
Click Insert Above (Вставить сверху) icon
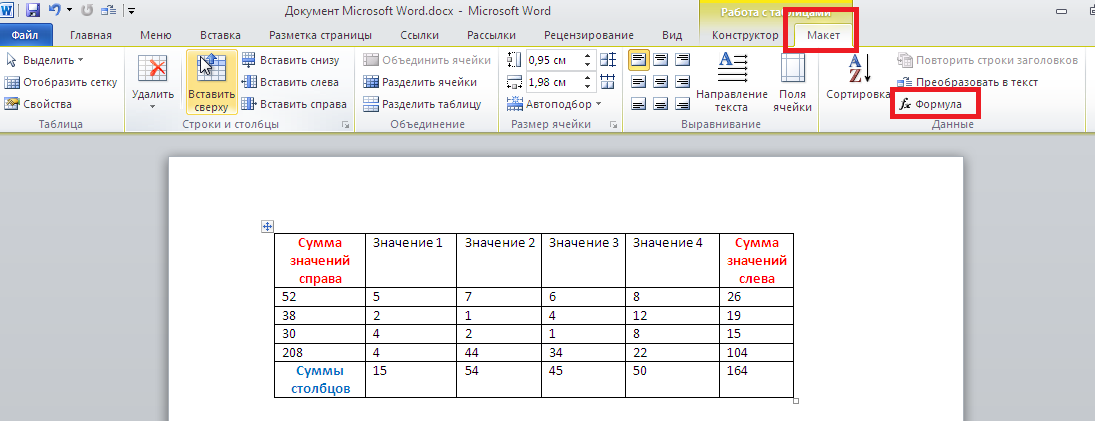[211, 80]
